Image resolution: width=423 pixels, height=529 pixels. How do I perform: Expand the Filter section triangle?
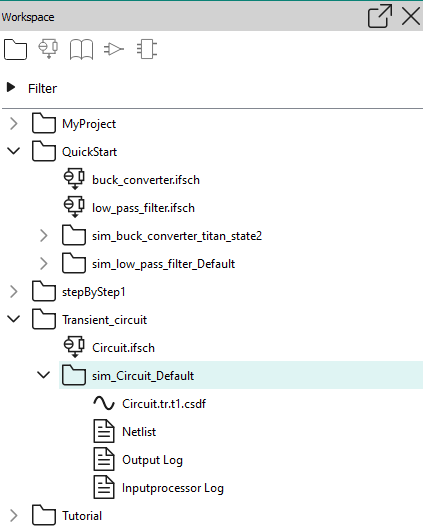tap(11, 88)
